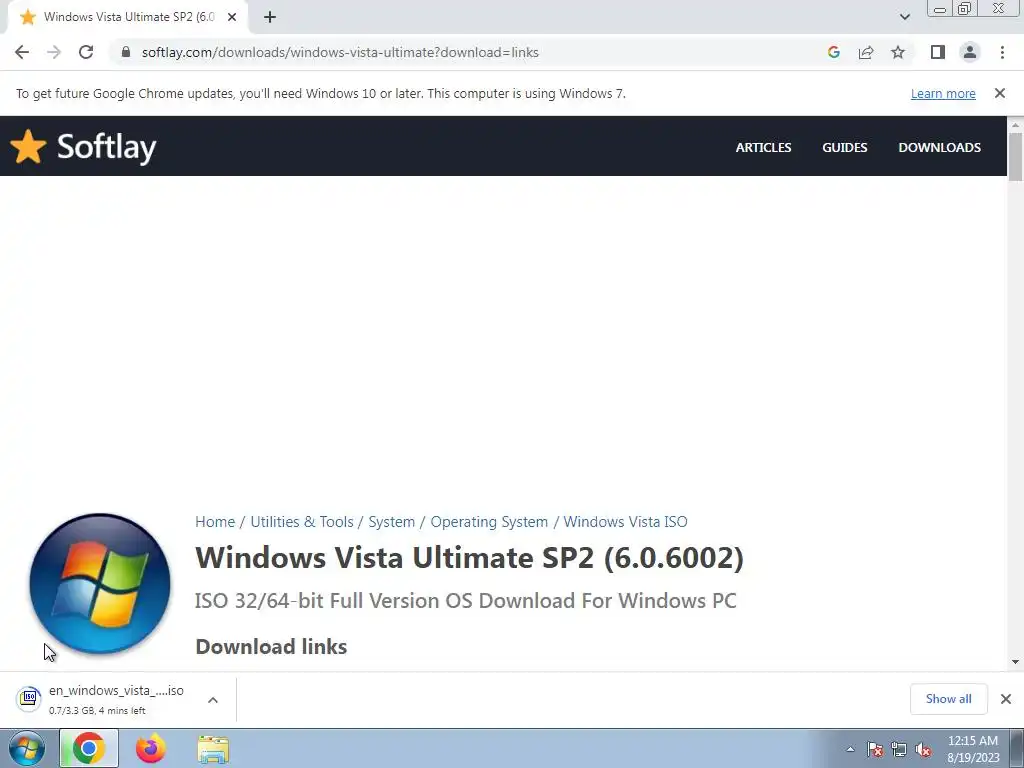Bookmark this page with the star icon
The width and height of the screenshot is (1024, 768).
[x=898, y=52]
